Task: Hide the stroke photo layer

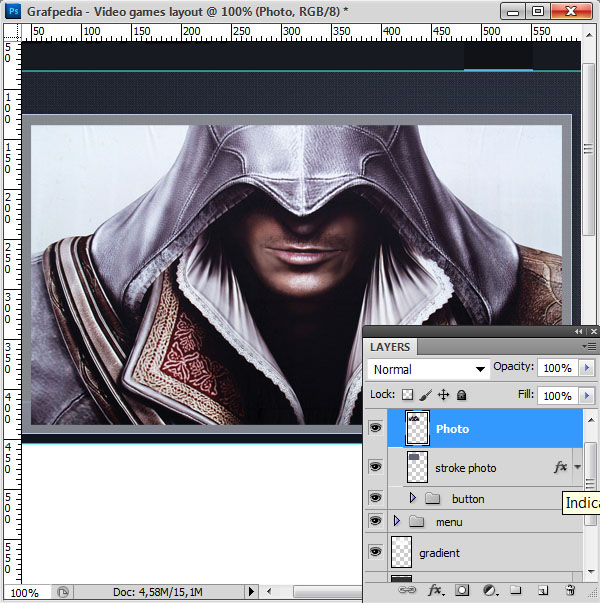Action: 375,467
